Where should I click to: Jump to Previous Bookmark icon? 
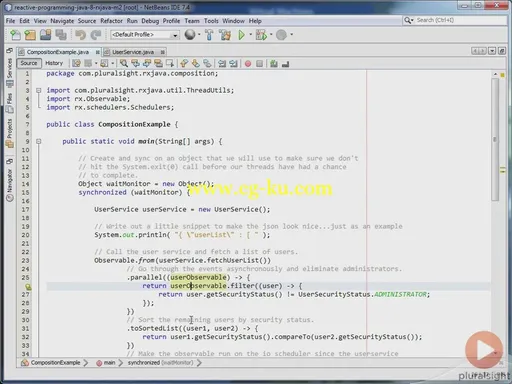point(184,63)
